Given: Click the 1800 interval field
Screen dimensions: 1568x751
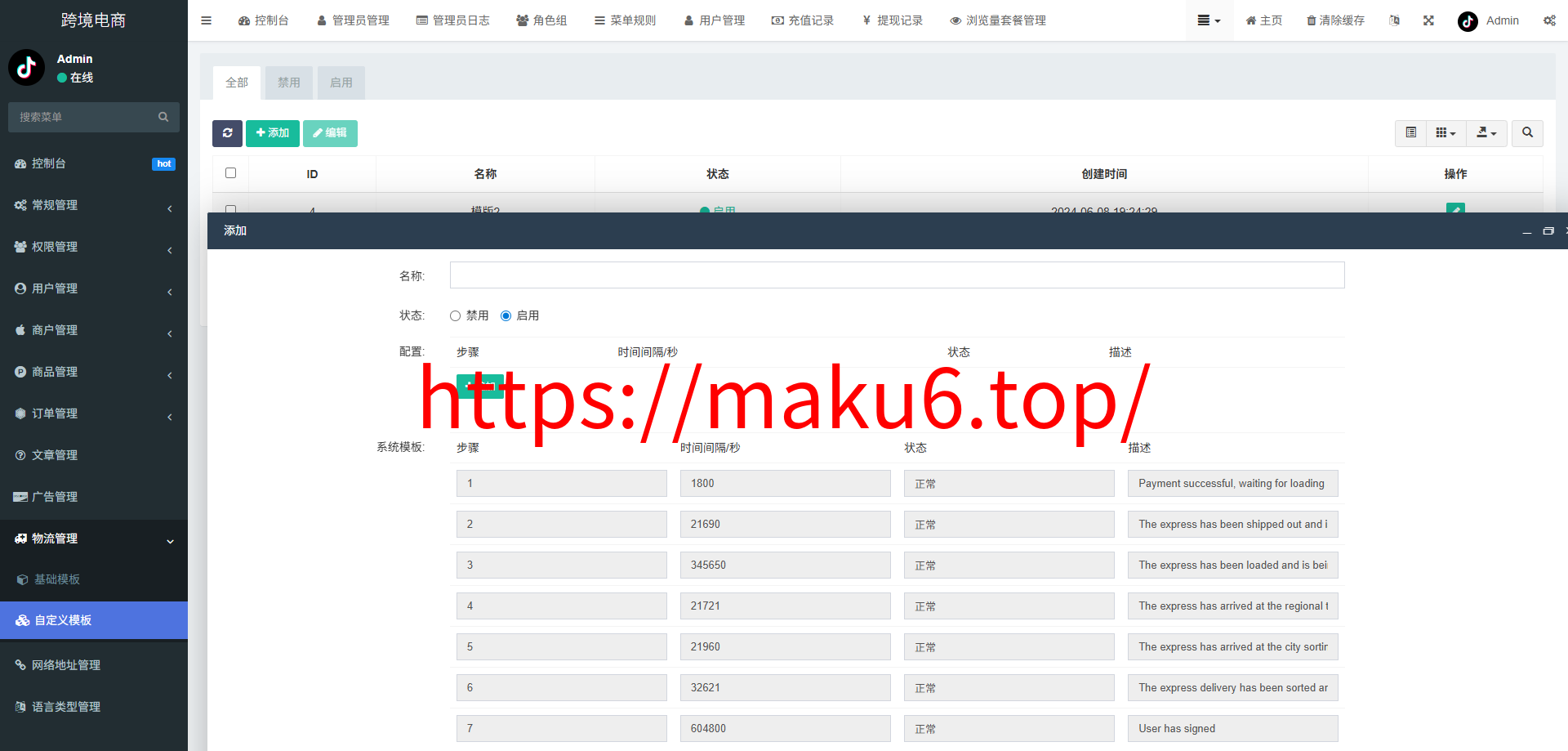Looking at the screenshot, I should pos(785,484).
